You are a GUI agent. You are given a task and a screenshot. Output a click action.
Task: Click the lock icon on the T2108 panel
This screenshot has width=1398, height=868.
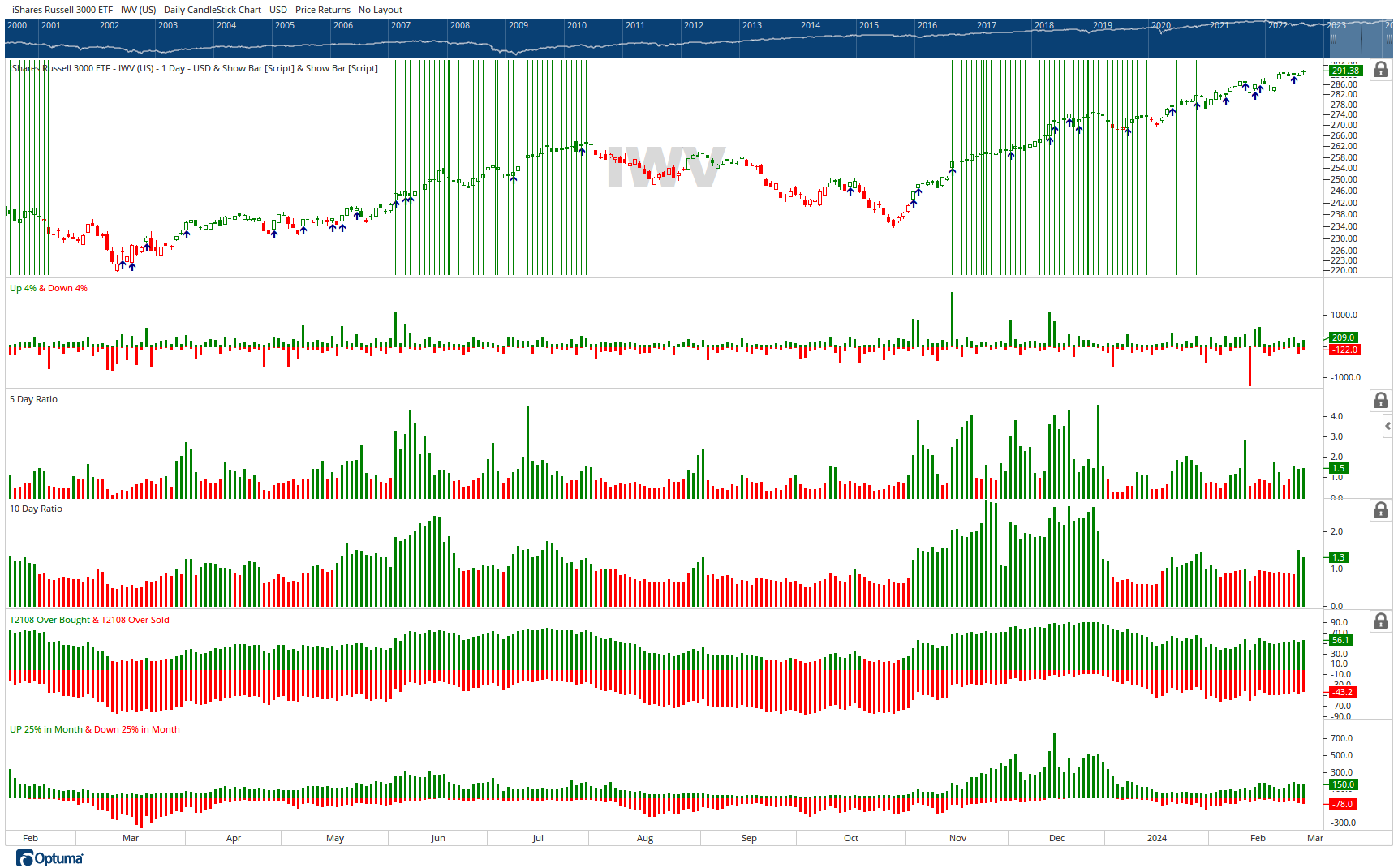point(1380,621)
